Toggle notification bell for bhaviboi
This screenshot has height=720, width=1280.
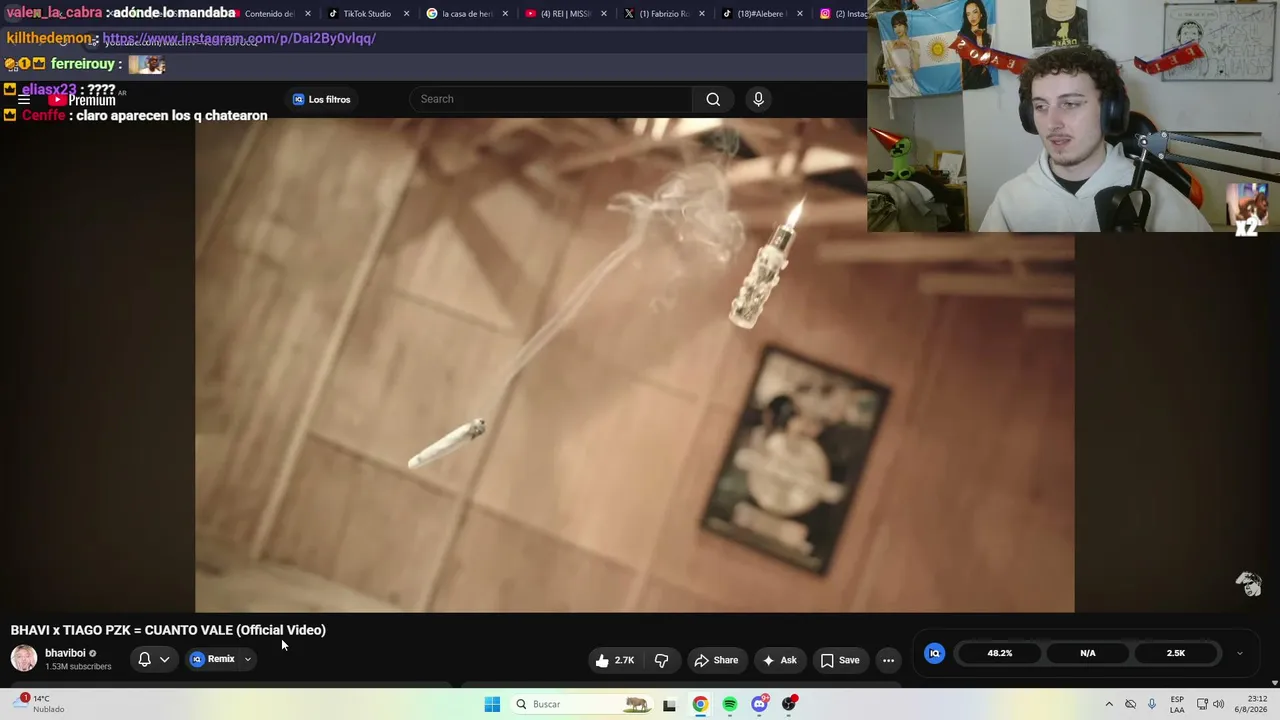click(144, 659)
